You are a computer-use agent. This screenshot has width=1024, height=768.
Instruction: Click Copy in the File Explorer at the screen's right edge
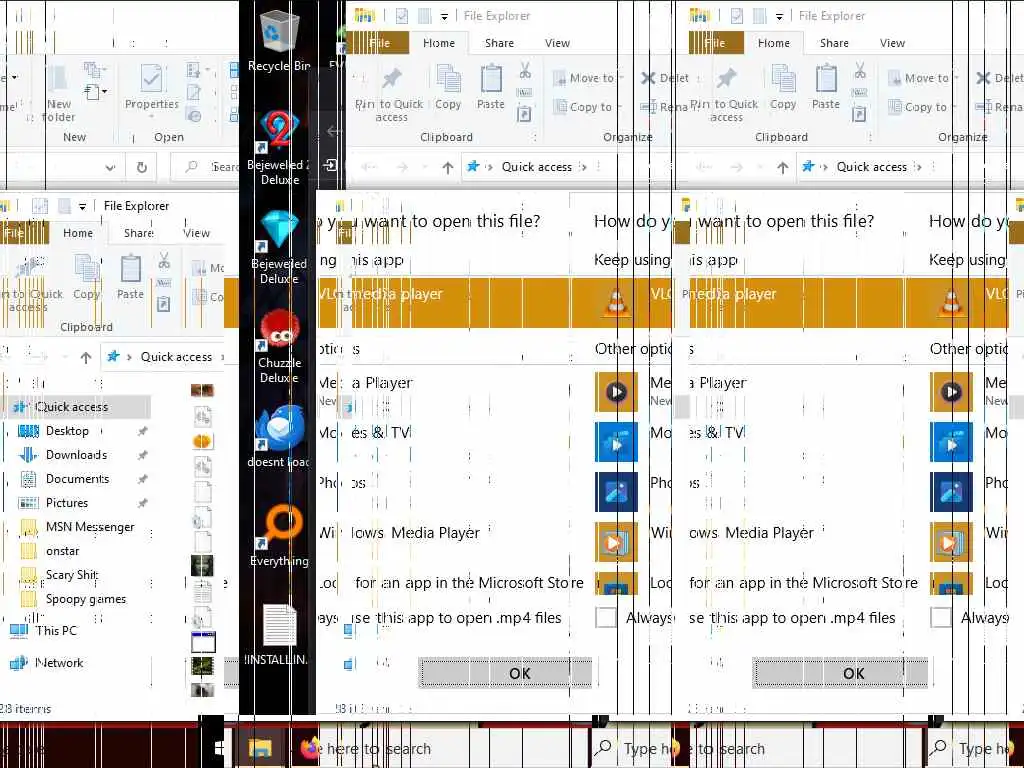[x=783, y=86]
